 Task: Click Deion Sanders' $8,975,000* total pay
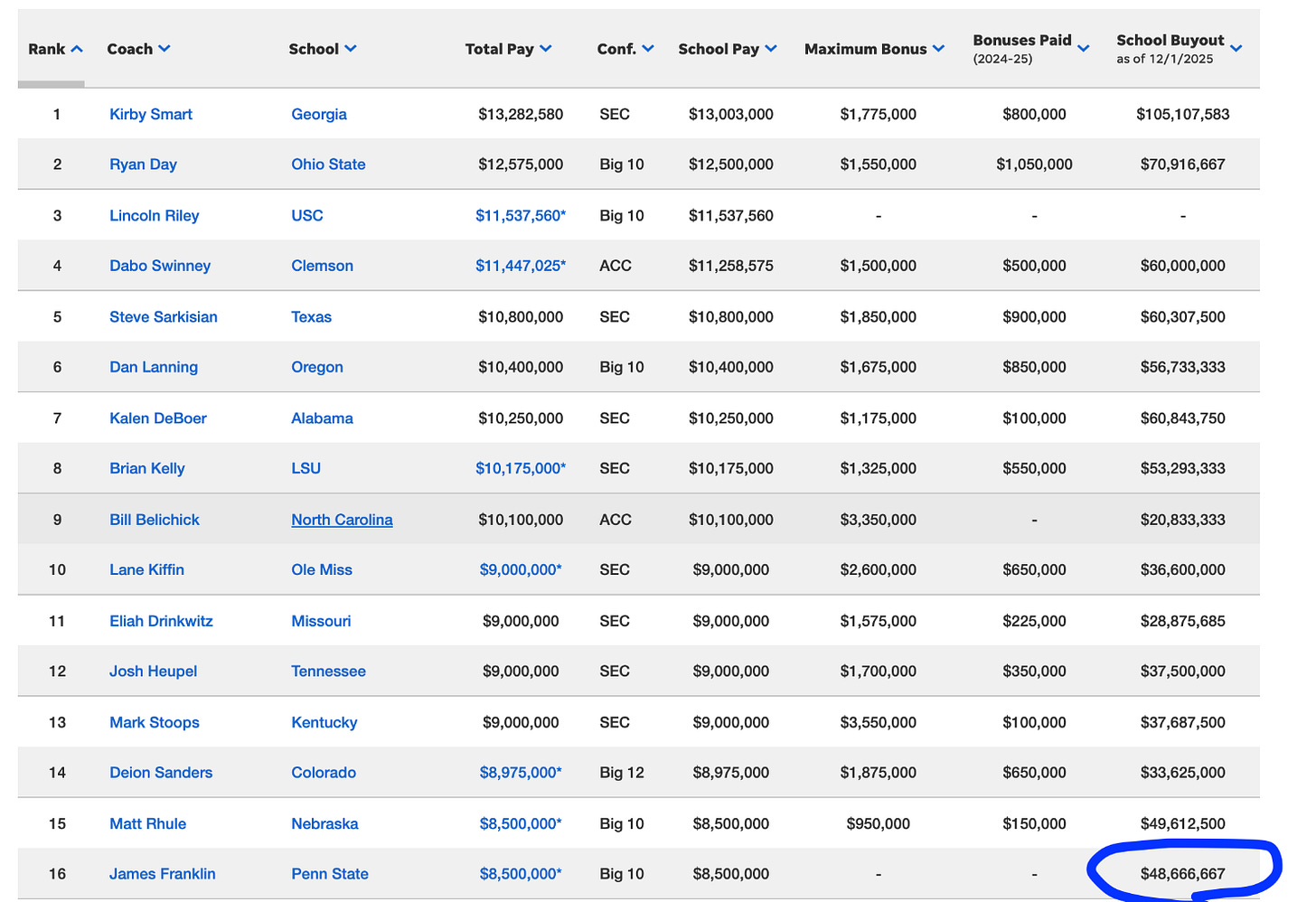point(521,773)
